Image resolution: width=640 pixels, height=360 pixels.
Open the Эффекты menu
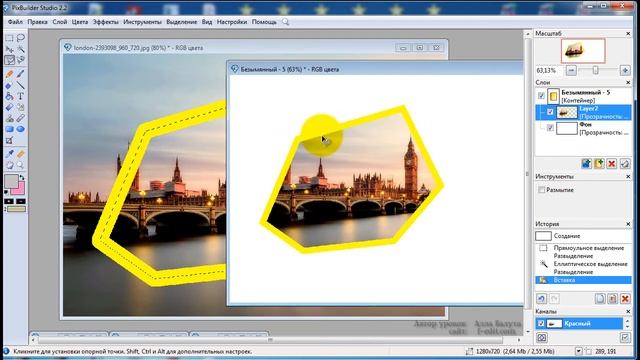[x=106, y=22]
